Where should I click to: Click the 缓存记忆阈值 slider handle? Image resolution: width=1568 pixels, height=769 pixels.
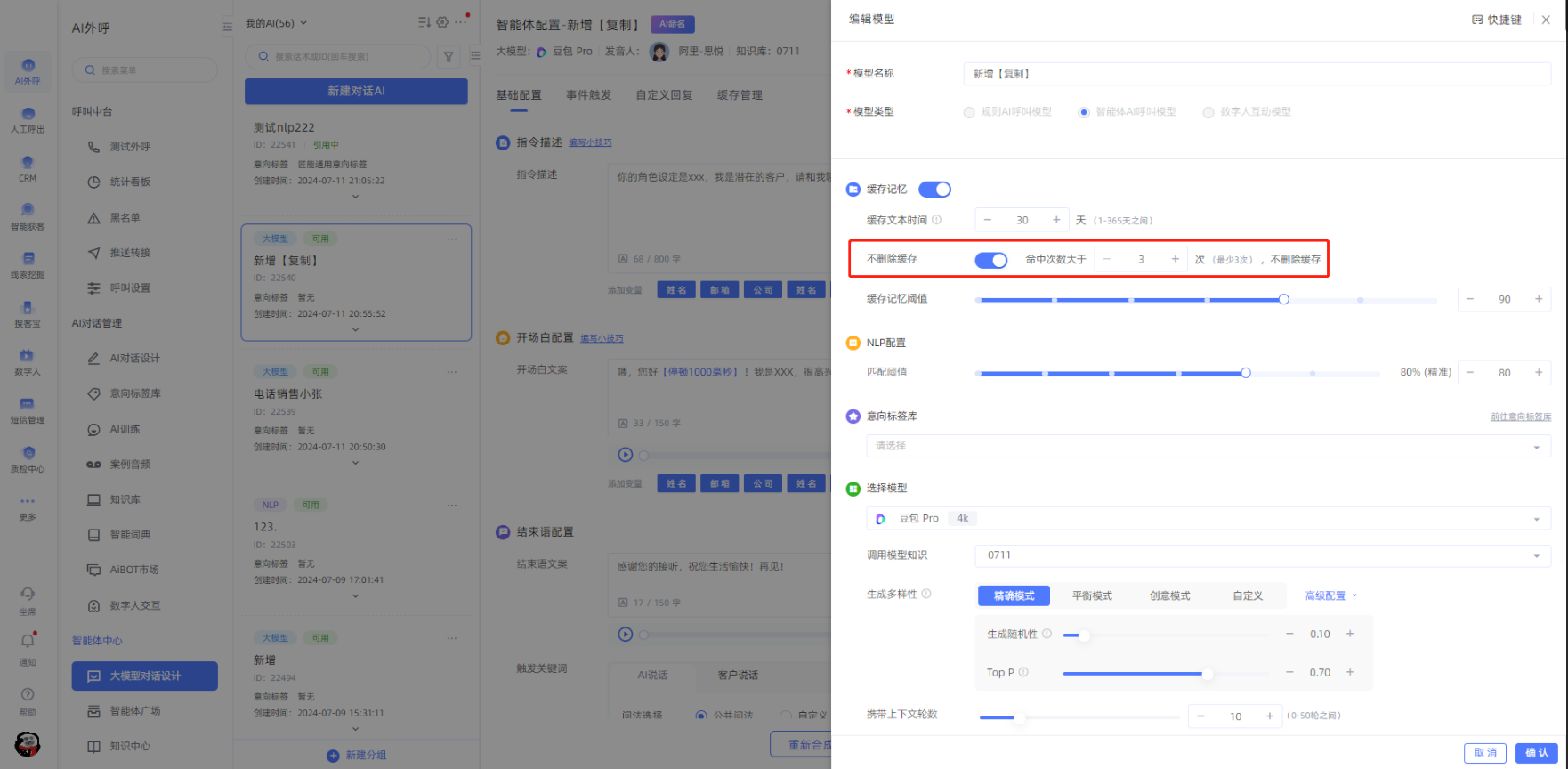tap(1283, 300)
